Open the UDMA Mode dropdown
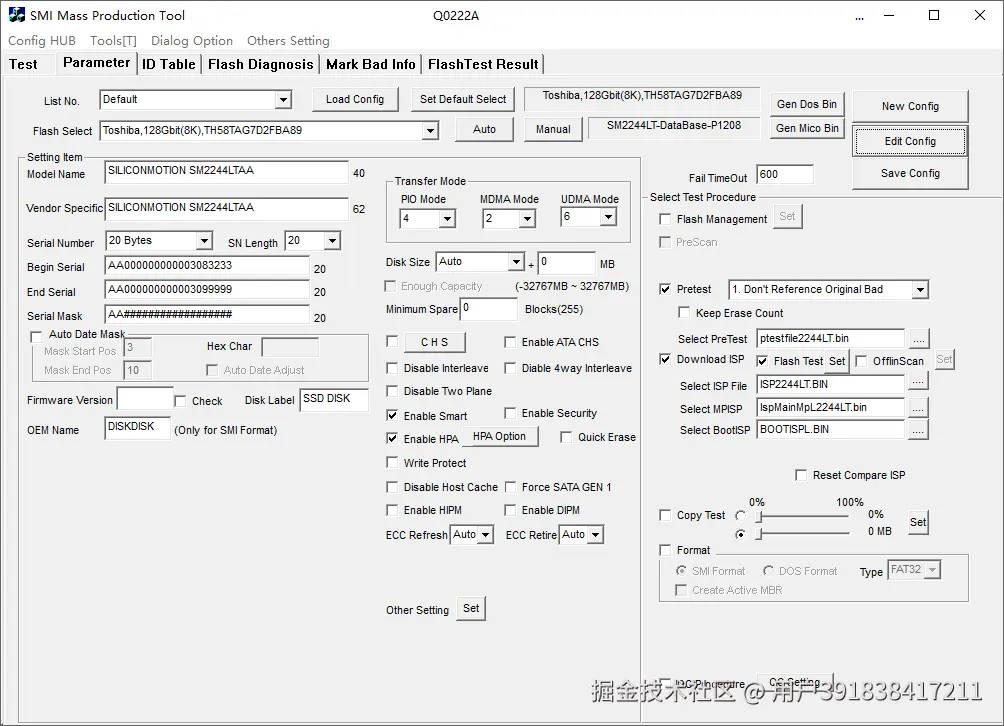Viewport: 1004px width, 726px height. [608, 218]
